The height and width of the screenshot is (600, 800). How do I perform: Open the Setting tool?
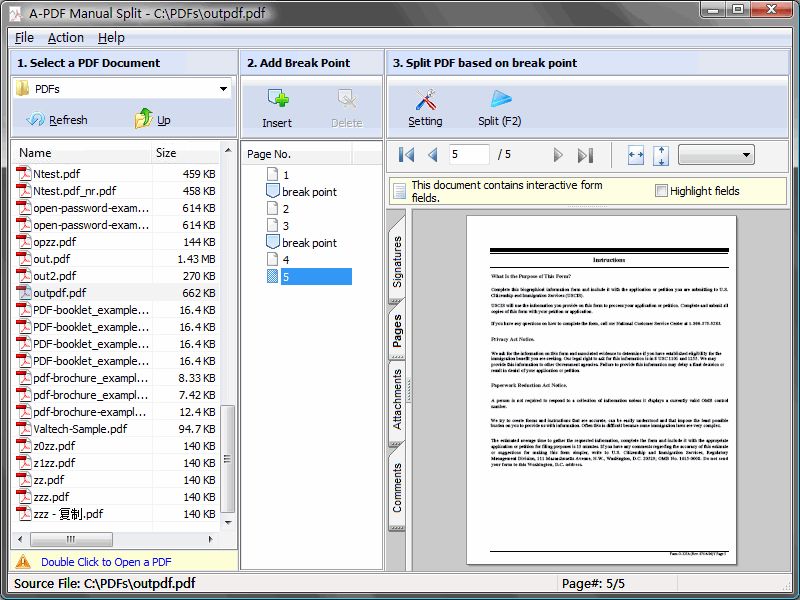(425, 100)
